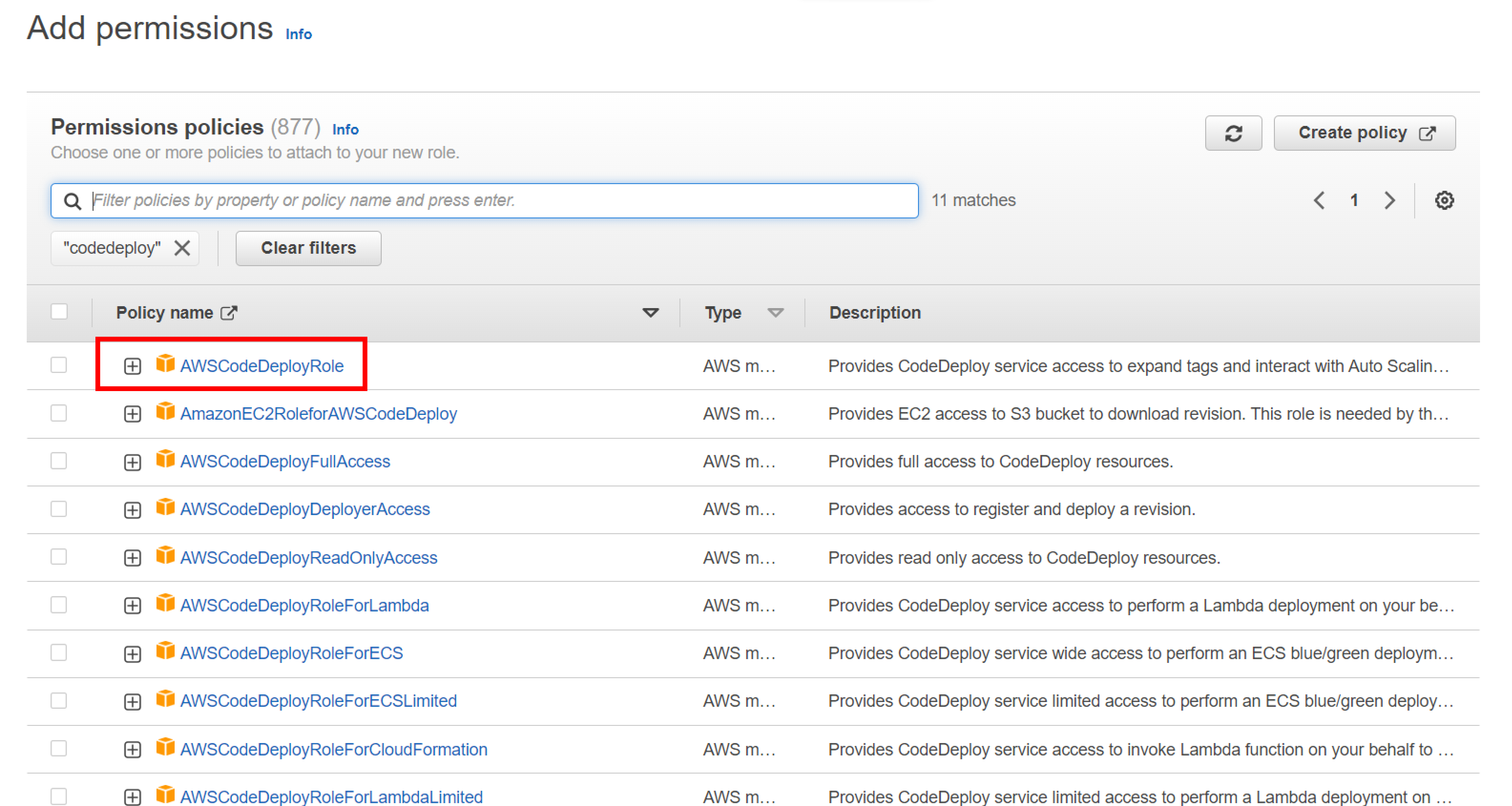Viewport: 1512px width, 806px height.
Task: Expand AmazonEC2RoleforAWSCodeDeploy row with the plus icon
Action: coord(133,414)
